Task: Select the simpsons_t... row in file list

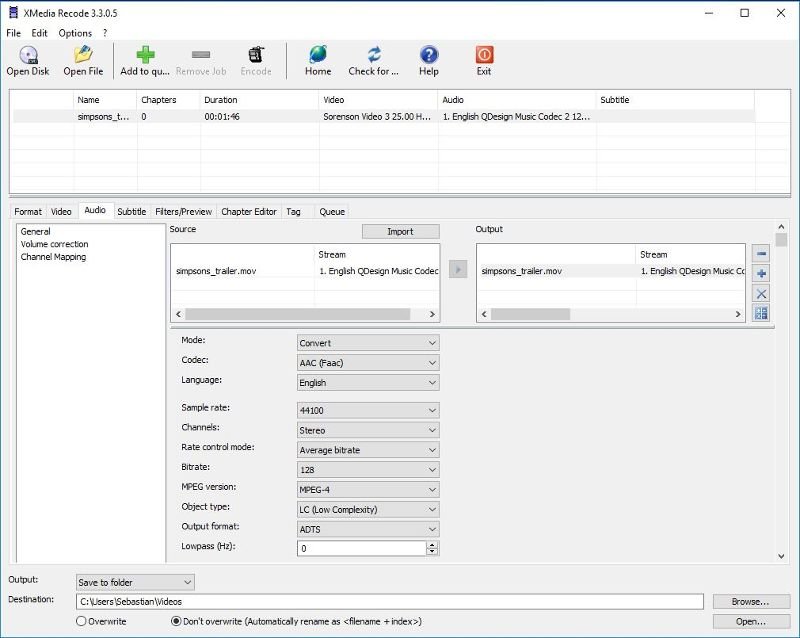Action: (383, 116)
